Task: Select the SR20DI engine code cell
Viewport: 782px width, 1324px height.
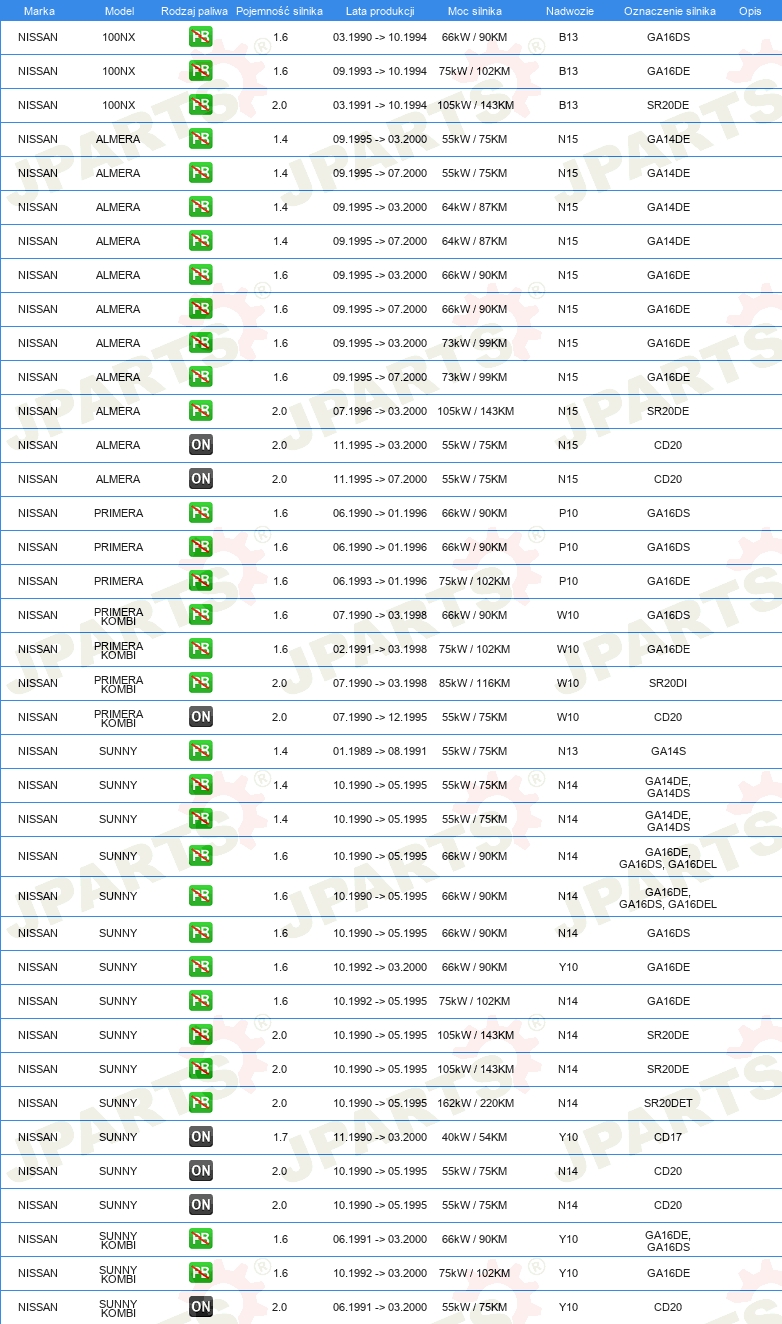Action: click(x=668, y=683)
